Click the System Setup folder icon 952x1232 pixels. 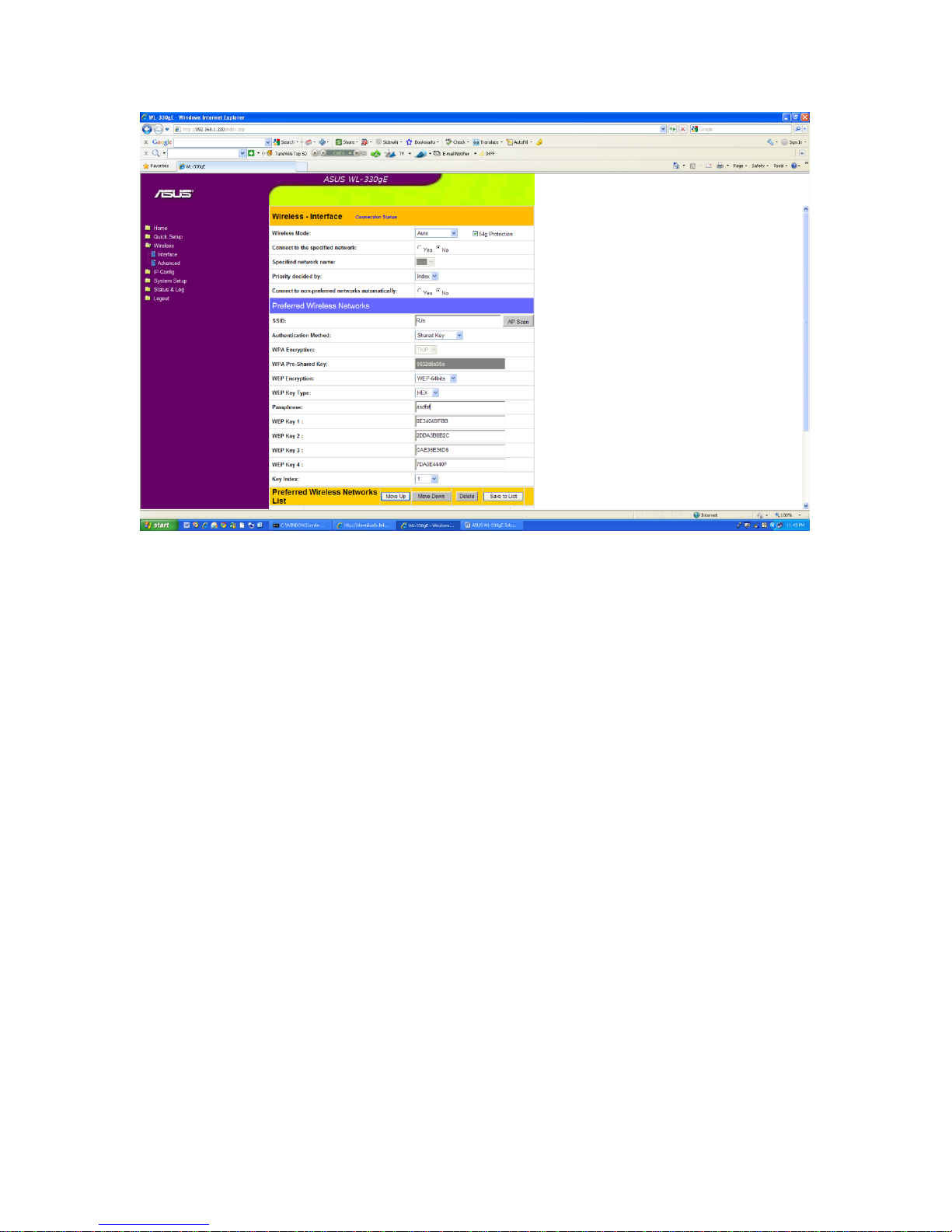pyautogui.click(x=148, y=281)
